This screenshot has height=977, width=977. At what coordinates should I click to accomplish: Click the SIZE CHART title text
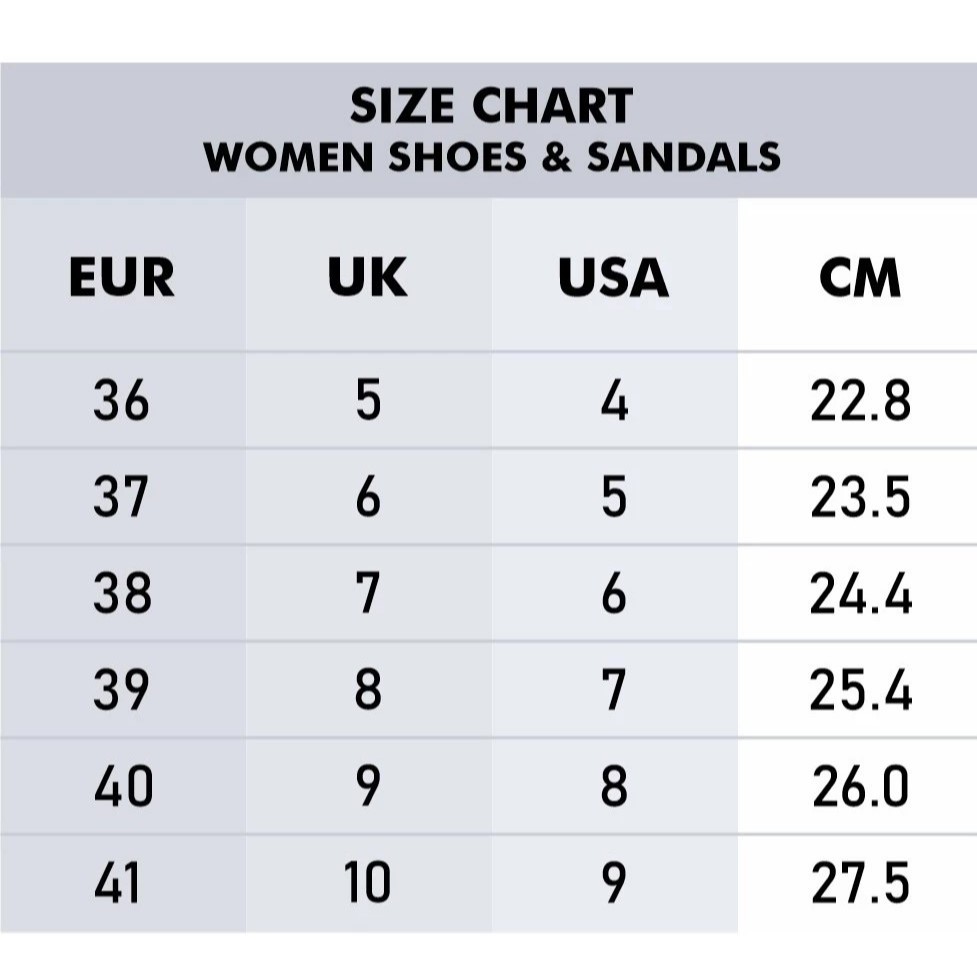[491, 106]
